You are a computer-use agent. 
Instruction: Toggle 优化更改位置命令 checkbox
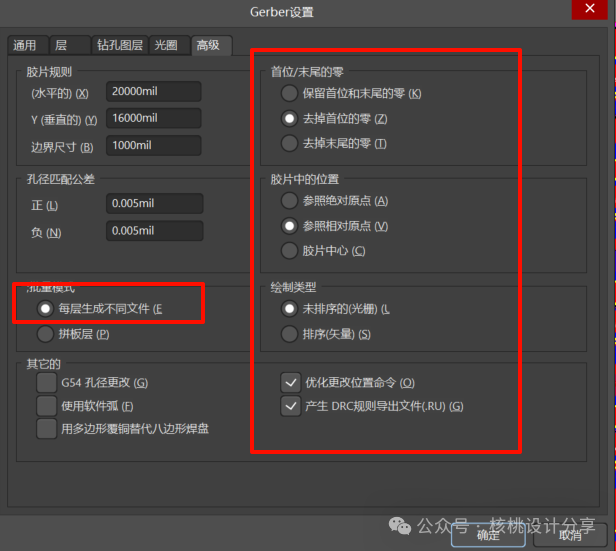click(x=290, y=382)
